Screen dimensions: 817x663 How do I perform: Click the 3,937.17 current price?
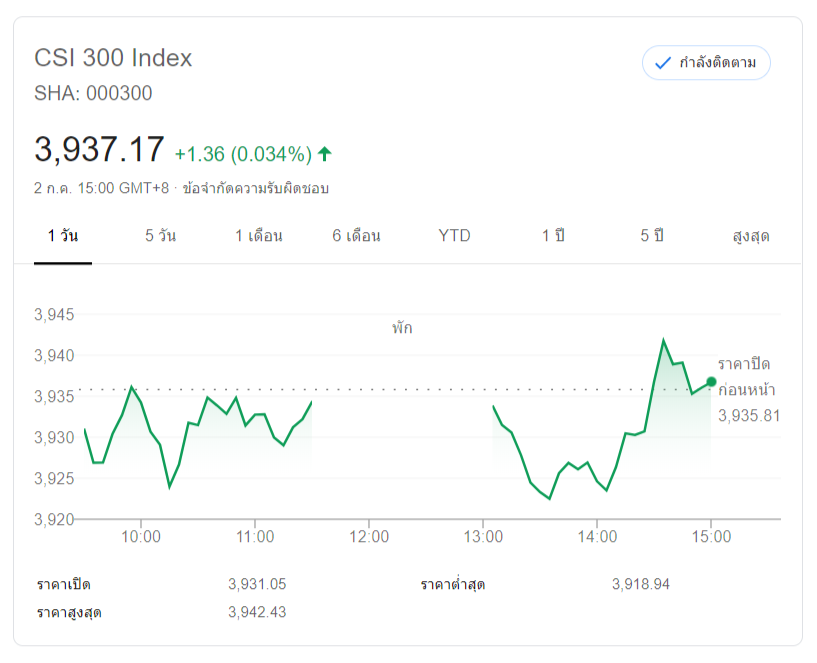[x=99, y=150]
